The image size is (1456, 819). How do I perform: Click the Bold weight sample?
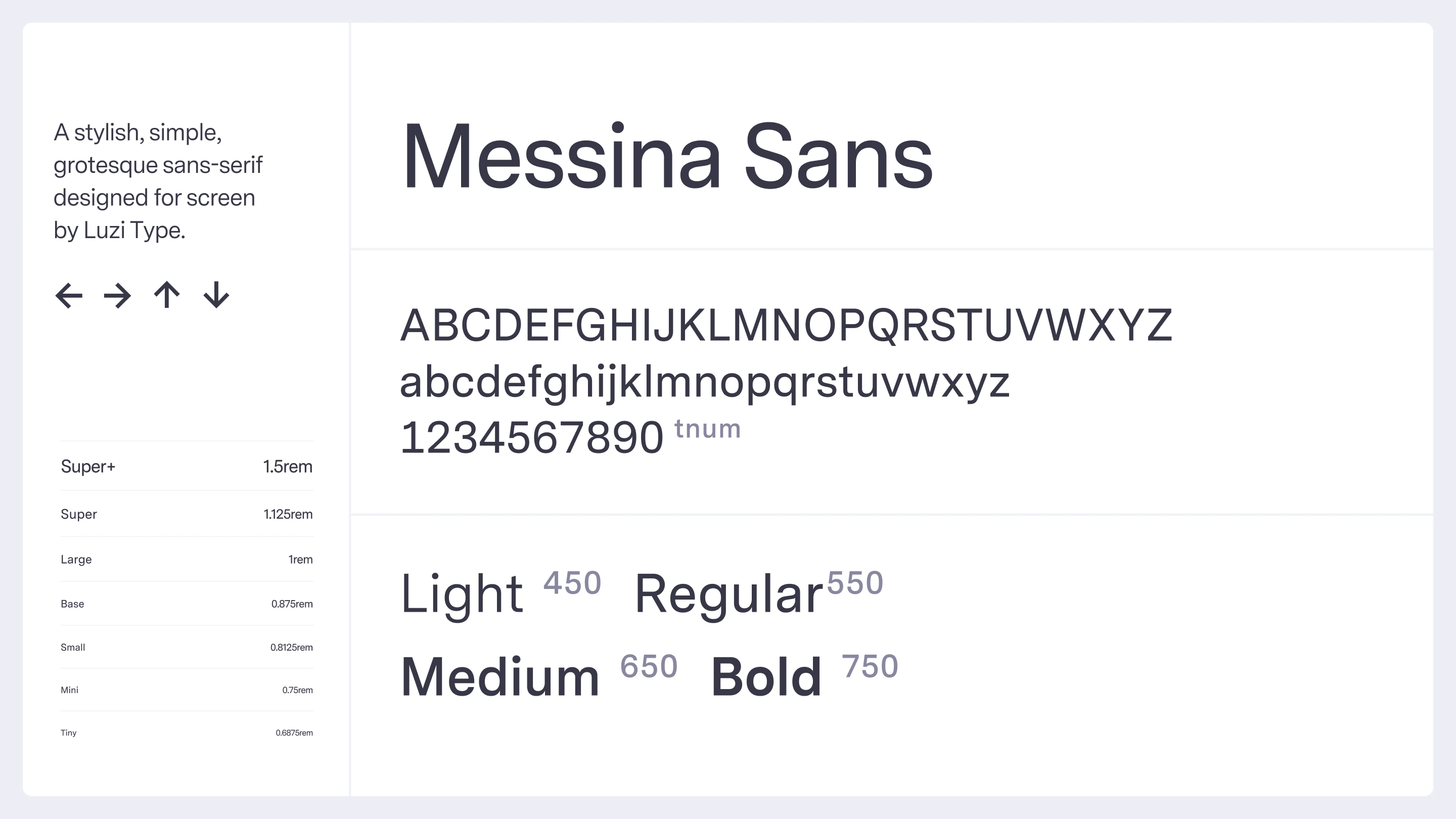766,677
